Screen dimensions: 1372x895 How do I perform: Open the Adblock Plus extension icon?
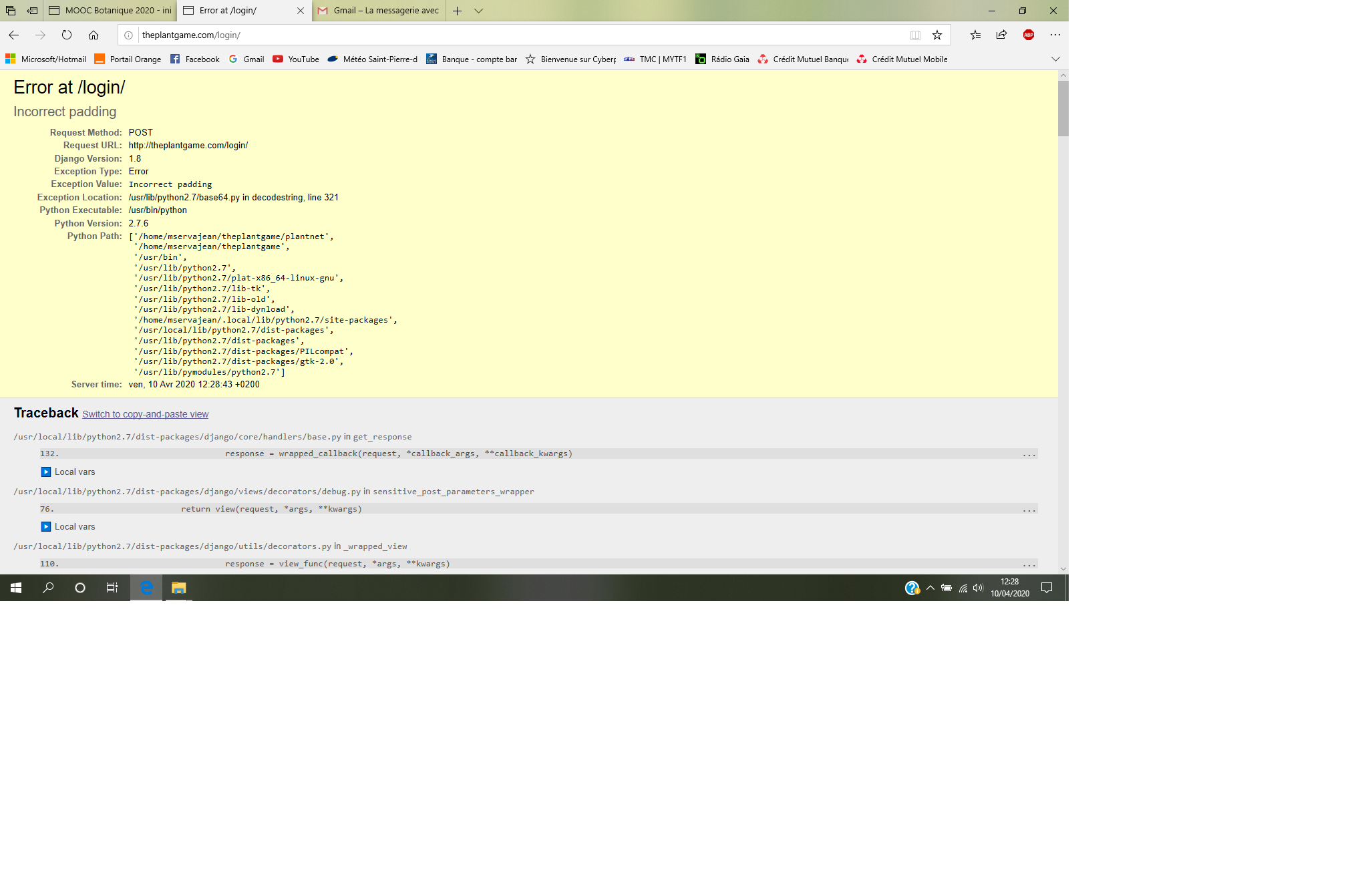(1029, 35)
